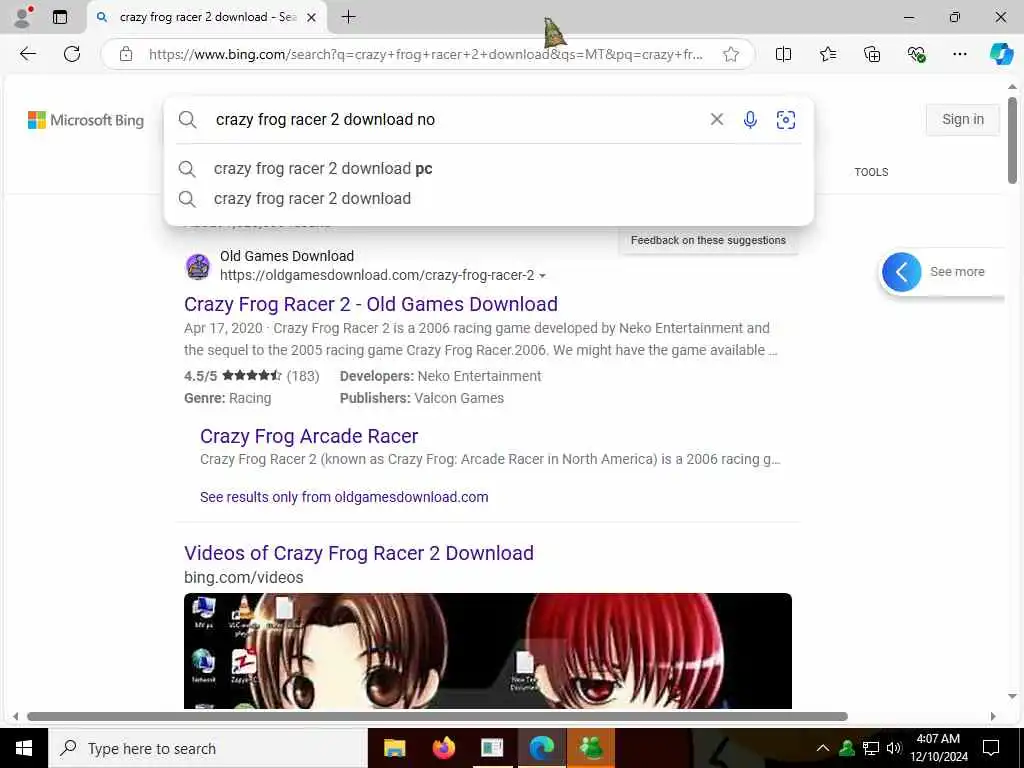The height and width of the screenshot is (768, 1024).
Task: Open Browser essentials heart icon
Action: [916, 54]
